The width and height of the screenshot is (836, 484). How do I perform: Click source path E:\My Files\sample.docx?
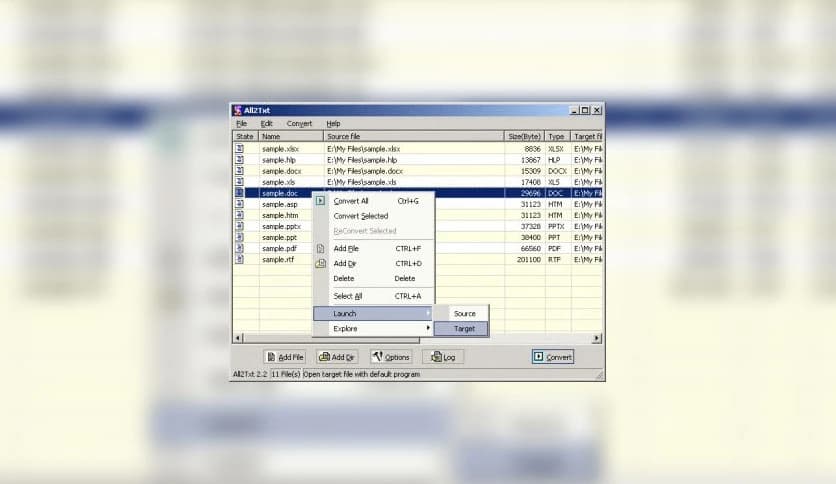pos(365,171)
